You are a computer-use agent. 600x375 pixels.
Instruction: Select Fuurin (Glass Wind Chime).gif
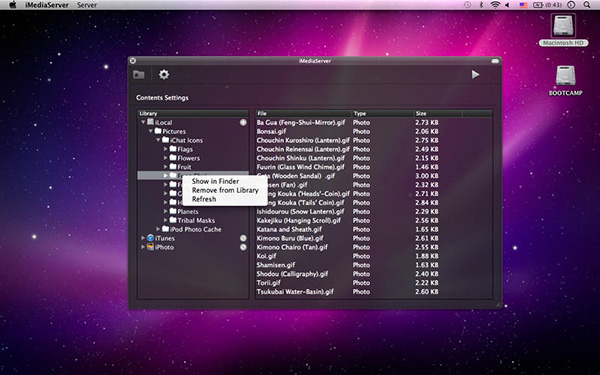(x=300, y=167)
